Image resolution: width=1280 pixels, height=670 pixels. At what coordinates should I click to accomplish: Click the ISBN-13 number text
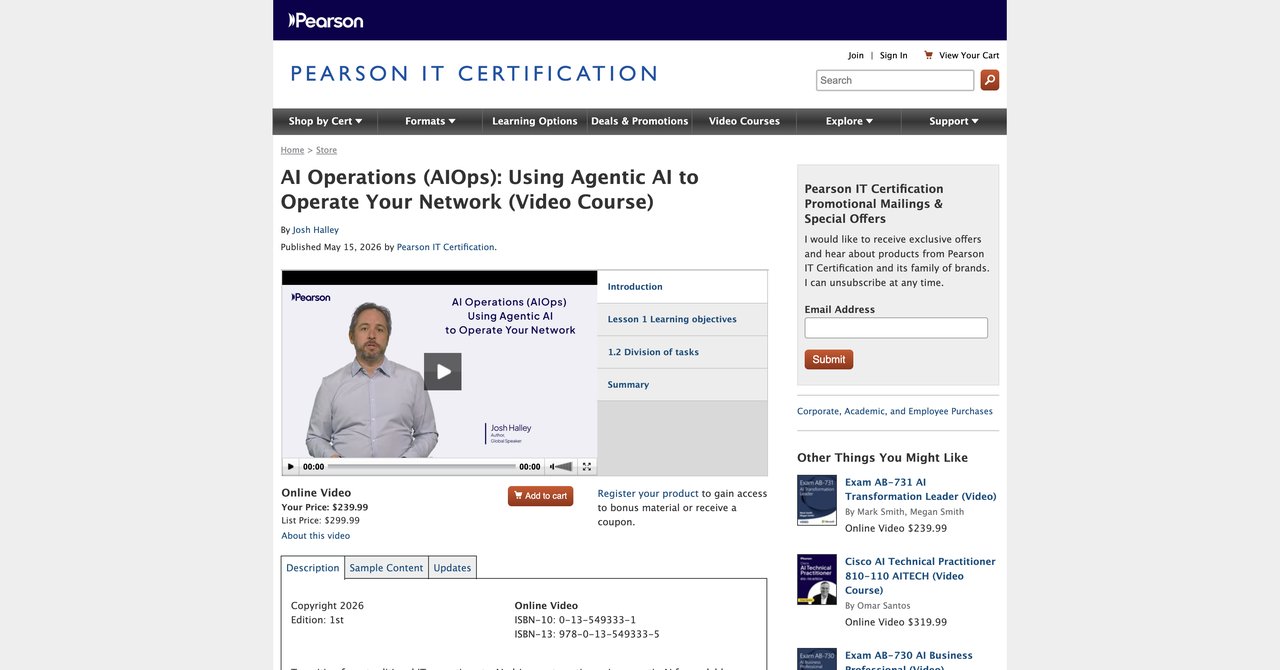(587, 634)
